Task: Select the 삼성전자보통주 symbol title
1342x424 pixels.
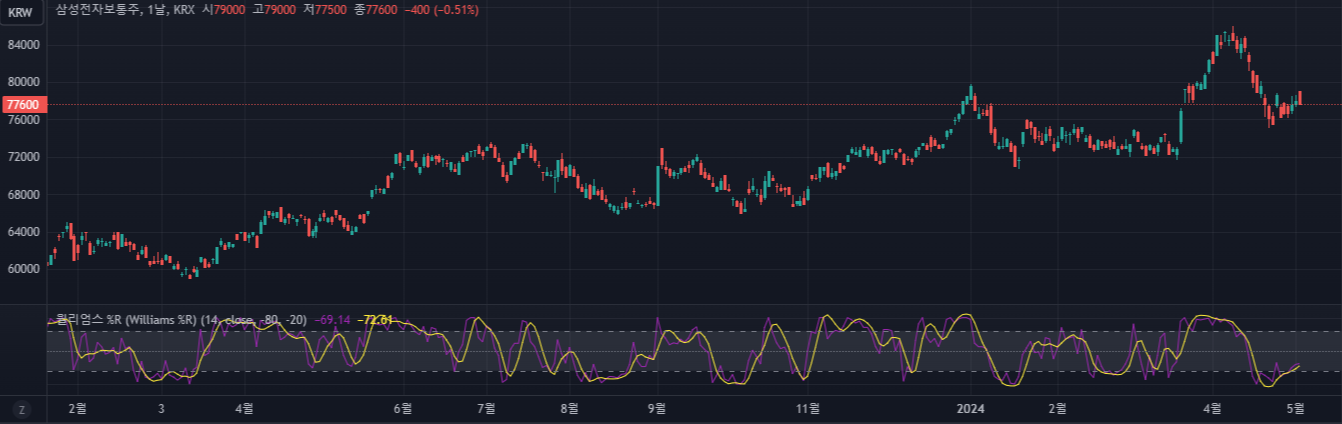Action: point(99,10)
